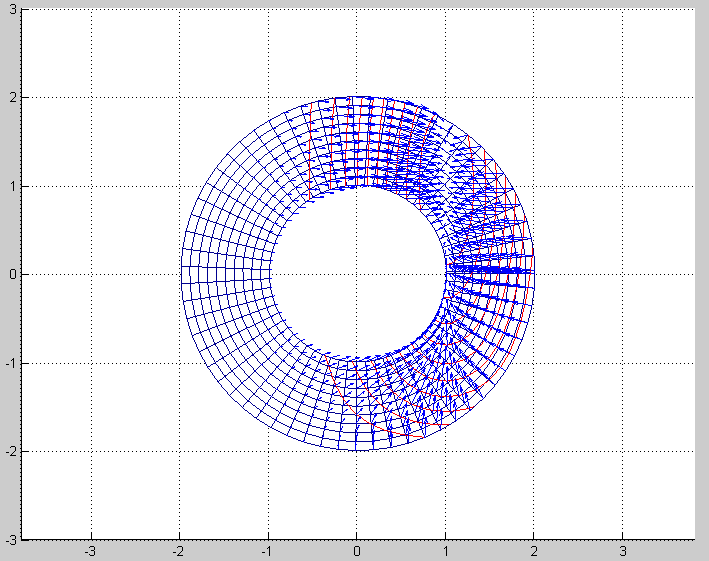Select the ring's topmost outer edge point
The width and height of the screenshot is (709, 561).
coord(357,98)
